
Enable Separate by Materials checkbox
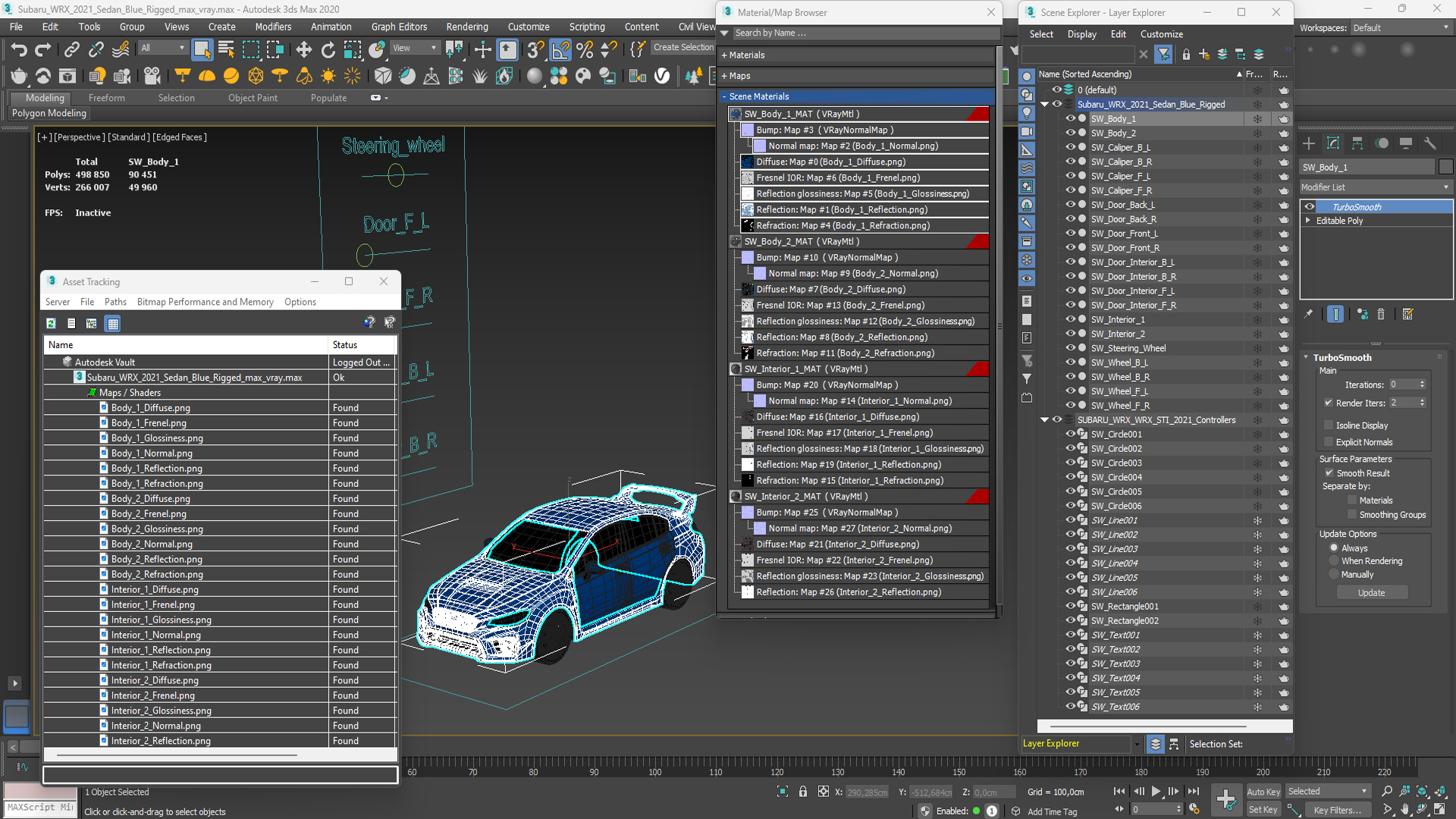coord(1352,500)
